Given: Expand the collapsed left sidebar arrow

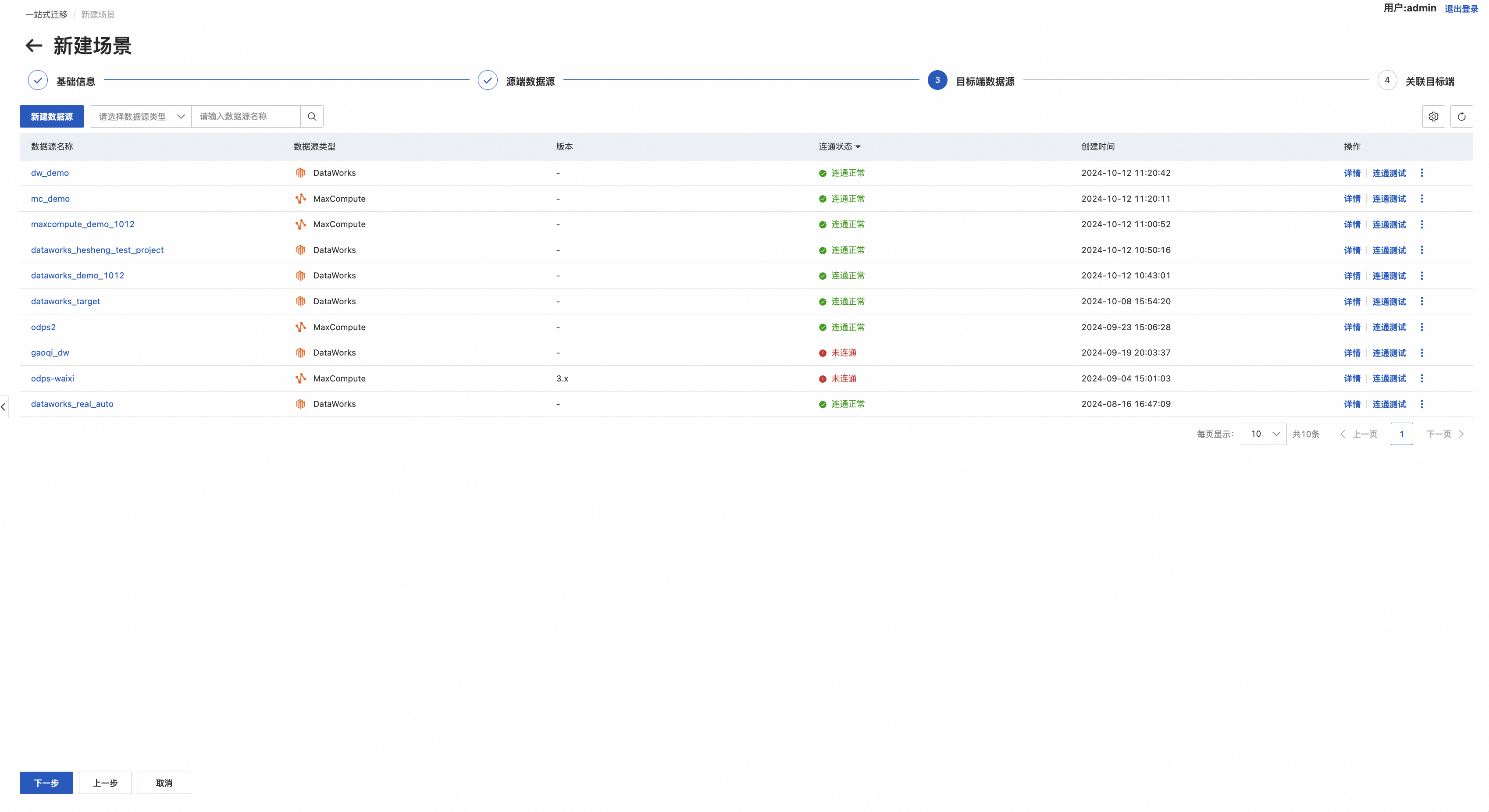Looking at the screenshot, I should click(x=4, y=407).
